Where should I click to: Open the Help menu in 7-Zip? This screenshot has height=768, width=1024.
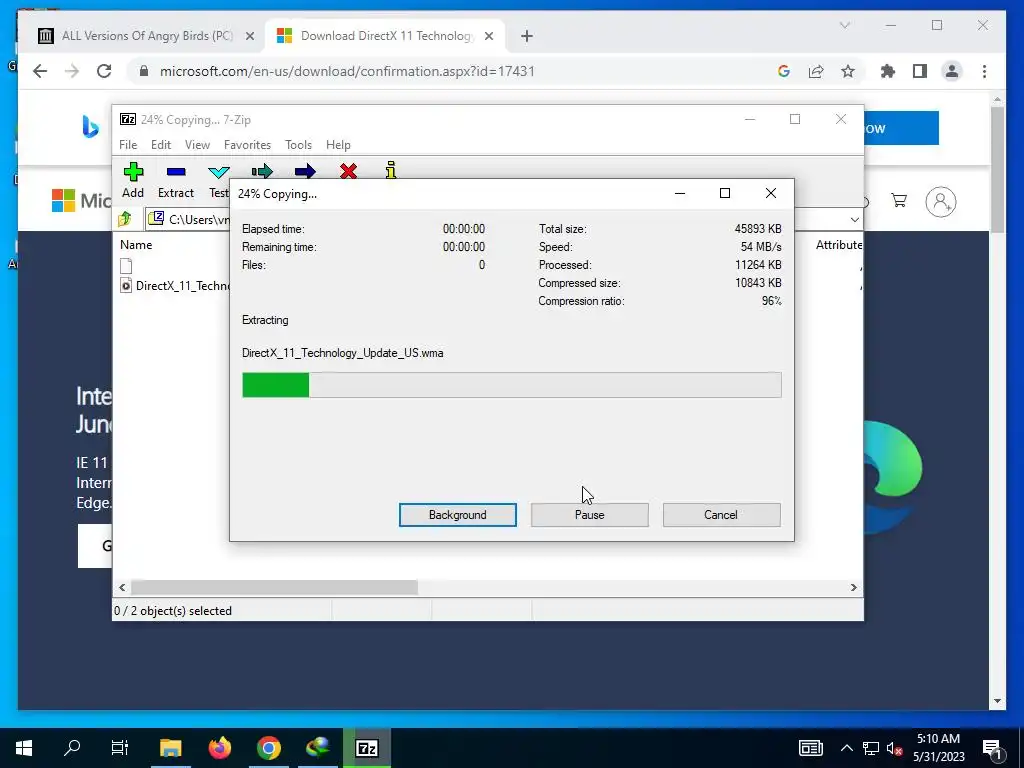[x=338, y=145]
